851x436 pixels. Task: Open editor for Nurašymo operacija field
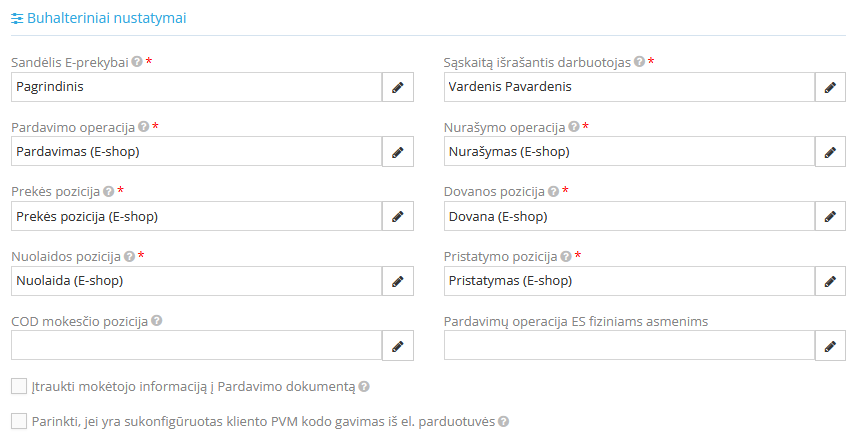point(830,152)
